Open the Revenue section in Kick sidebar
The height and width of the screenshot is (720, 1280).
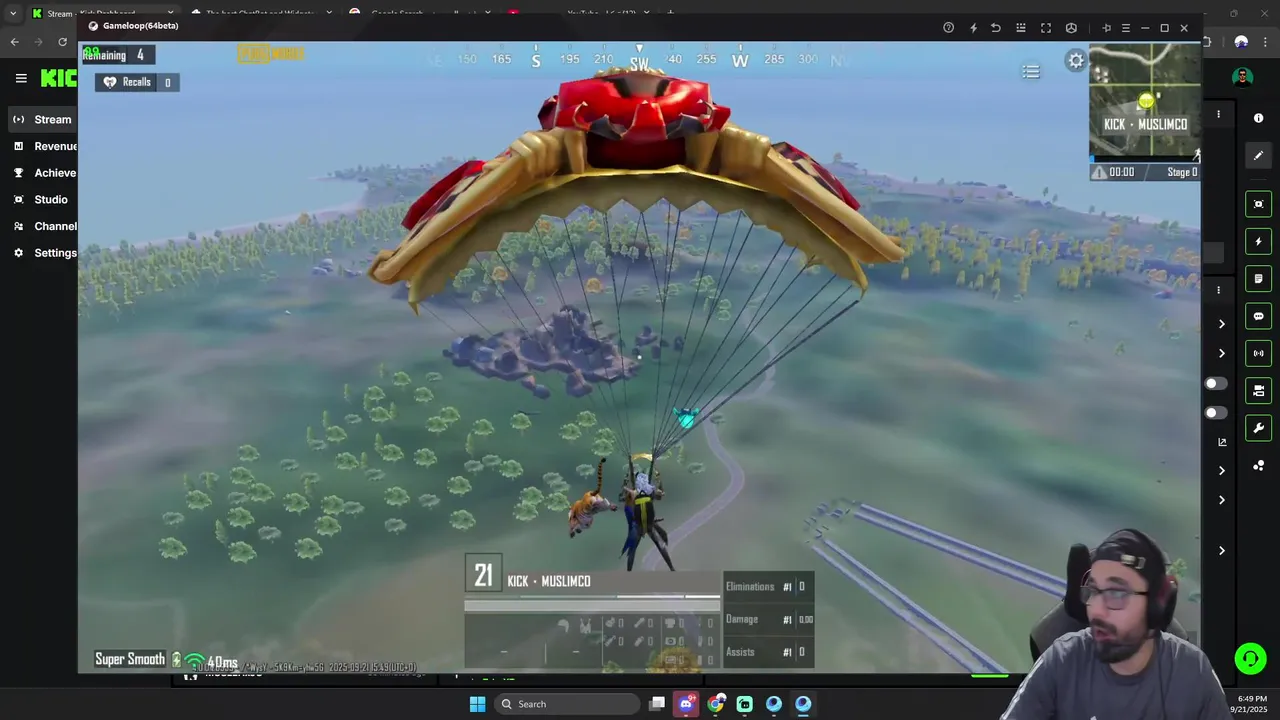point(42,146)
